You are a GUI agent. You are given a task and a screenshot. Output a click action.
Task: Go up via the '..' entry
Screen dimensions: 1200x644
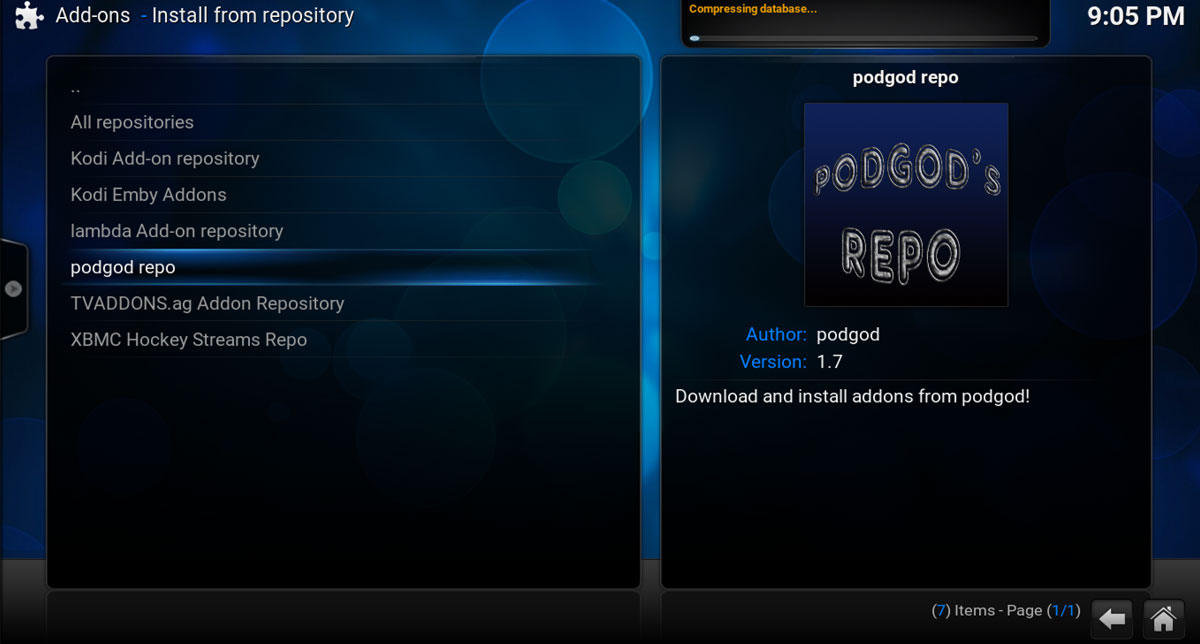[x=343, y=87]
